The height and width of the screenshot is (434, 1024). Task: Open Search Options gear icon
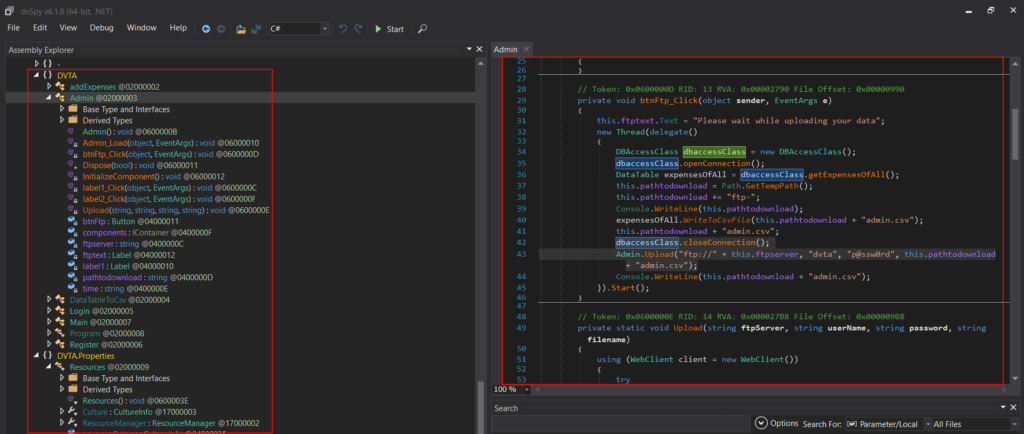(761, 424)
